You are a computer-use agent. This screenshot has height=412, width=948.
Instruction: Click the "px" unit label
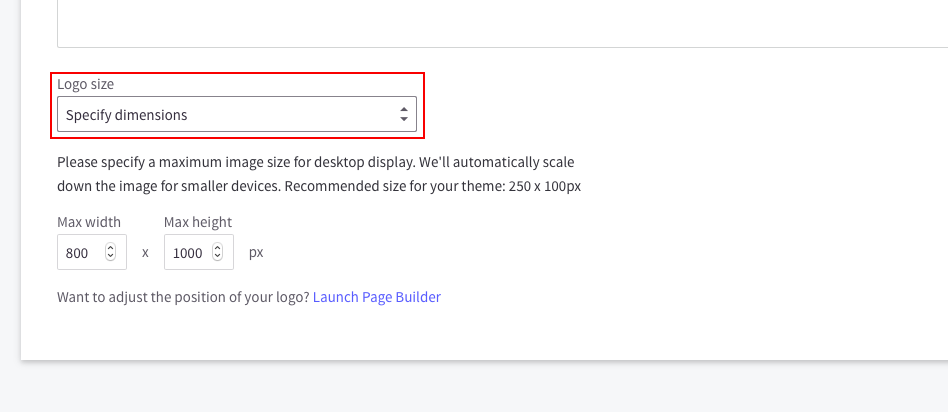tap(256, 253)
